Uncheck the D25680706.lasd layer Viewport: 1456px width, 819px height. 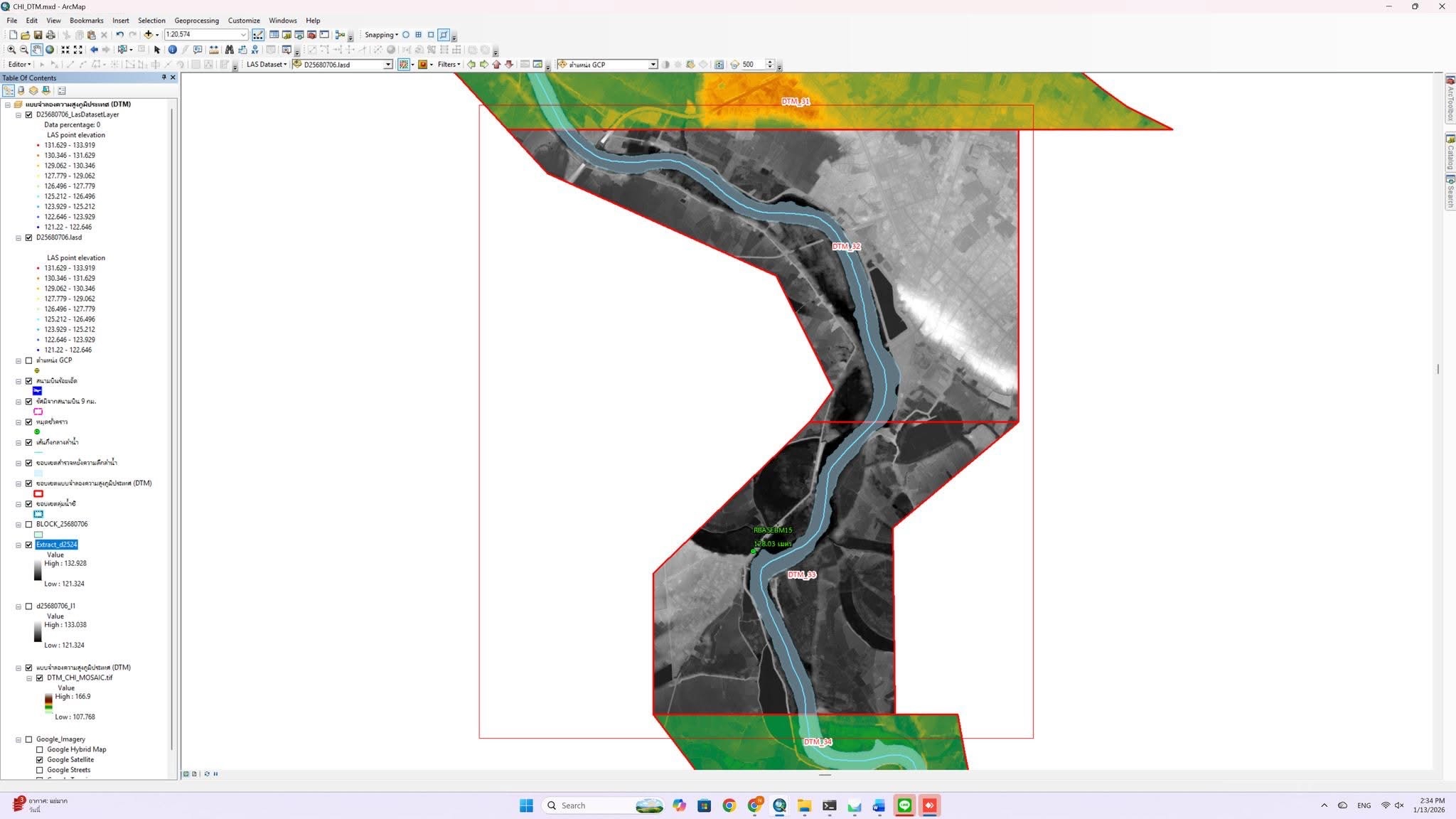[29, 237]
